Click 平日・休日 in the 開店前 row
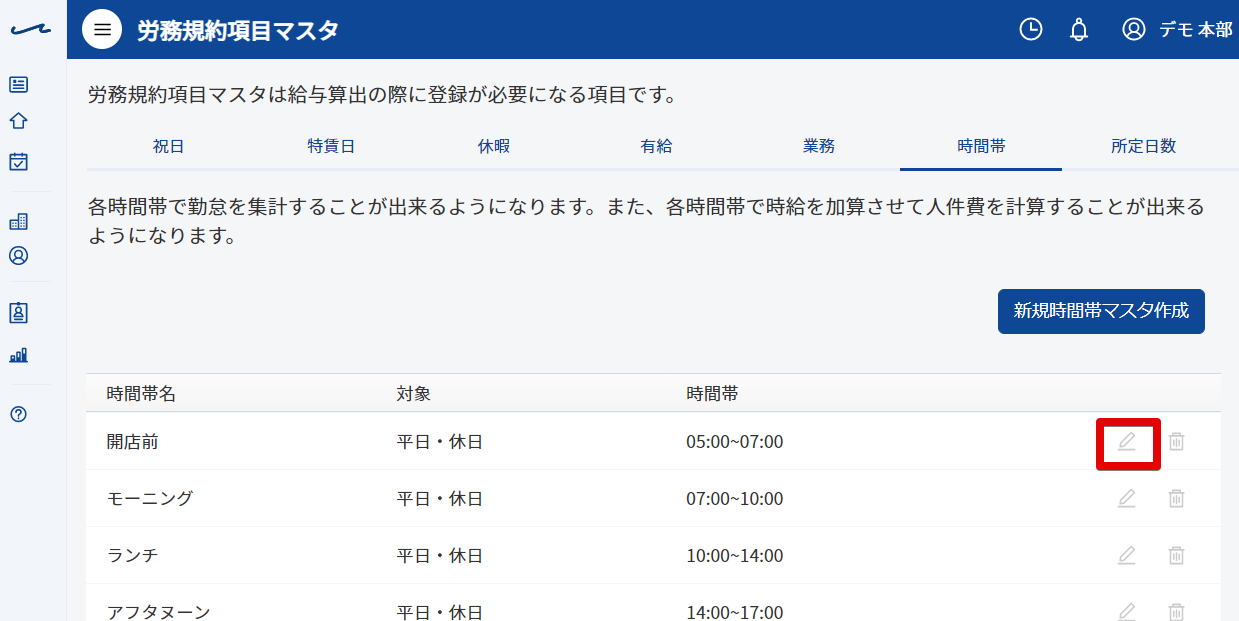The width and height of the screenshot is (1239, 621). coord(440,441)
